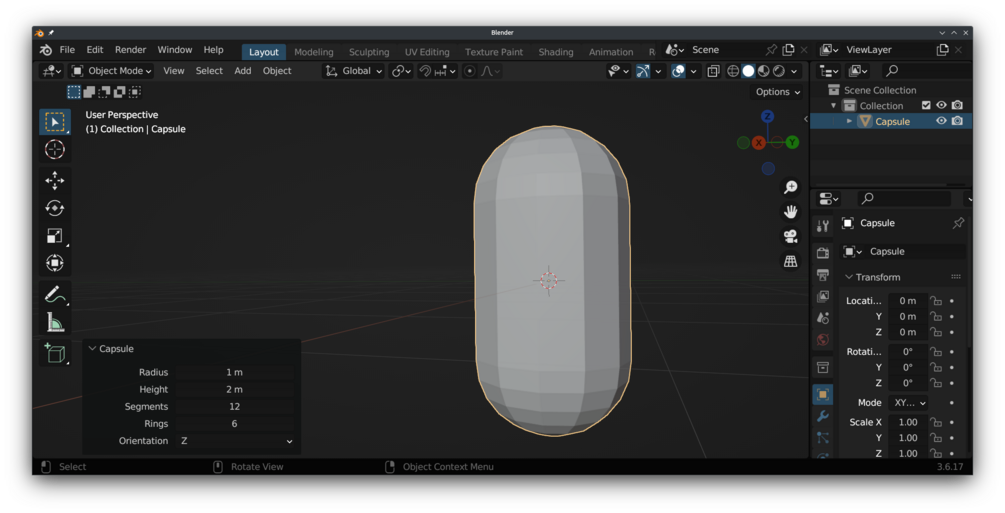1005x513 pixels.
Task: Switch to the Modeling workspace tab
Action: tap(314, 52)
